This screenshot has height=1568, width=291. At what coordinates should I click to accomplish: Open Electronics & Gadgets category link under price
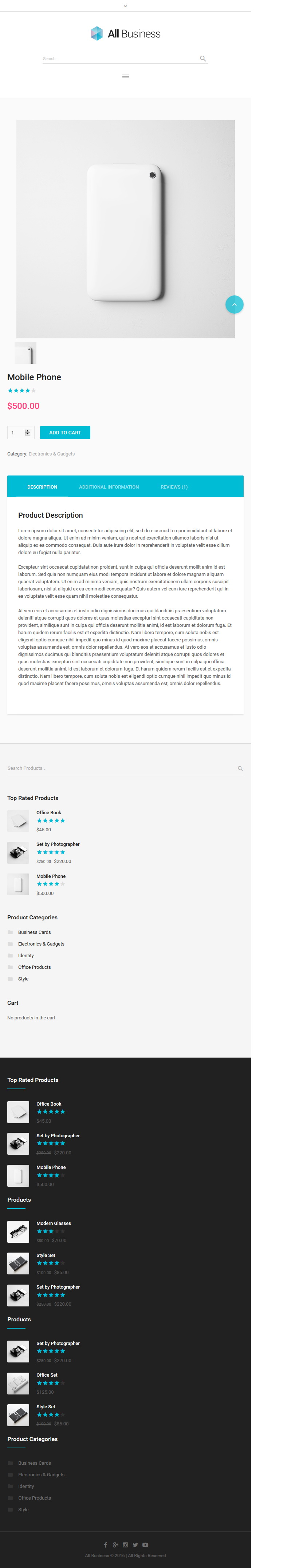52,454
